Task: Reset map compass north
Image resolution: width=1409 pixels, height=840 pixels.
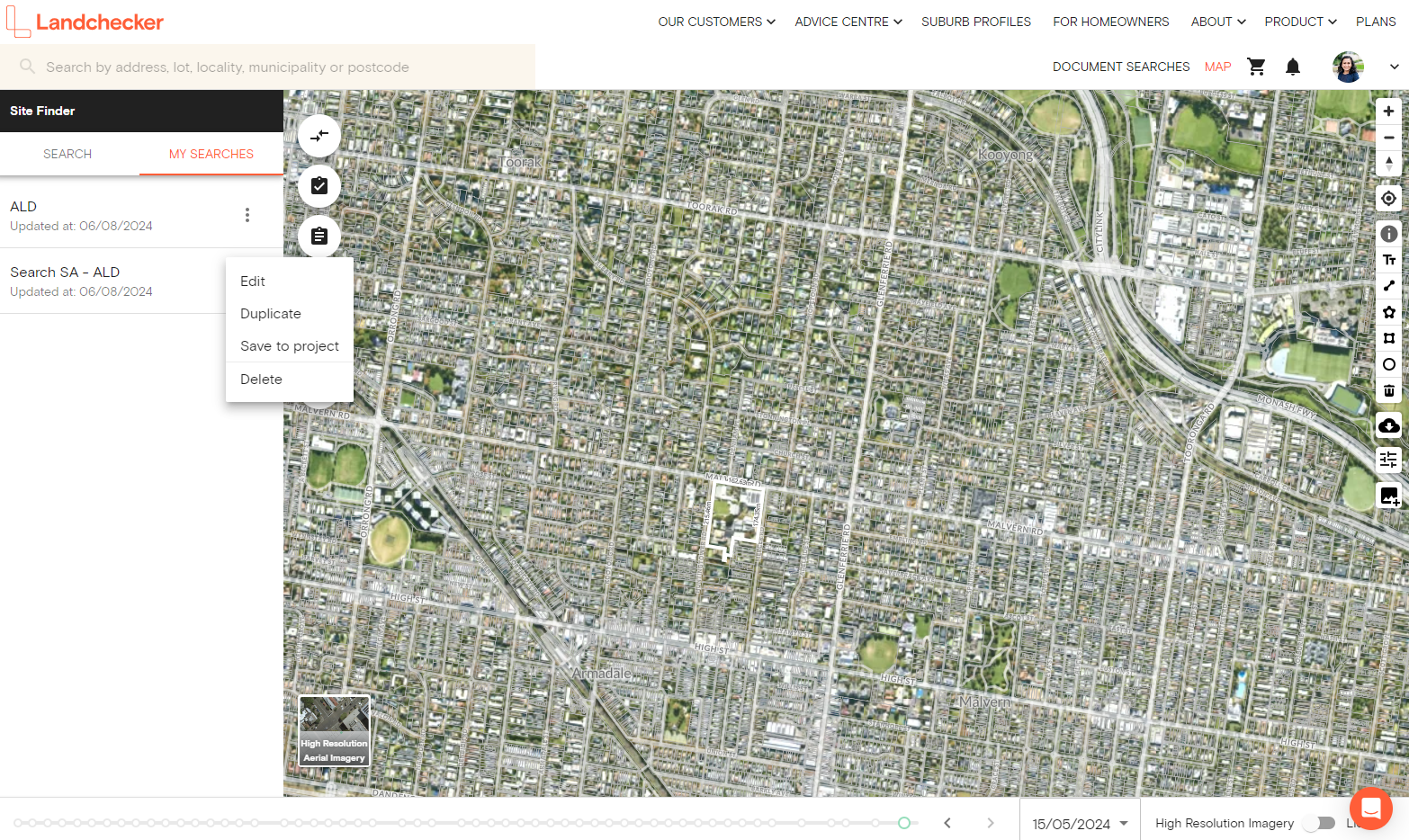Action: click(1388, 164)
